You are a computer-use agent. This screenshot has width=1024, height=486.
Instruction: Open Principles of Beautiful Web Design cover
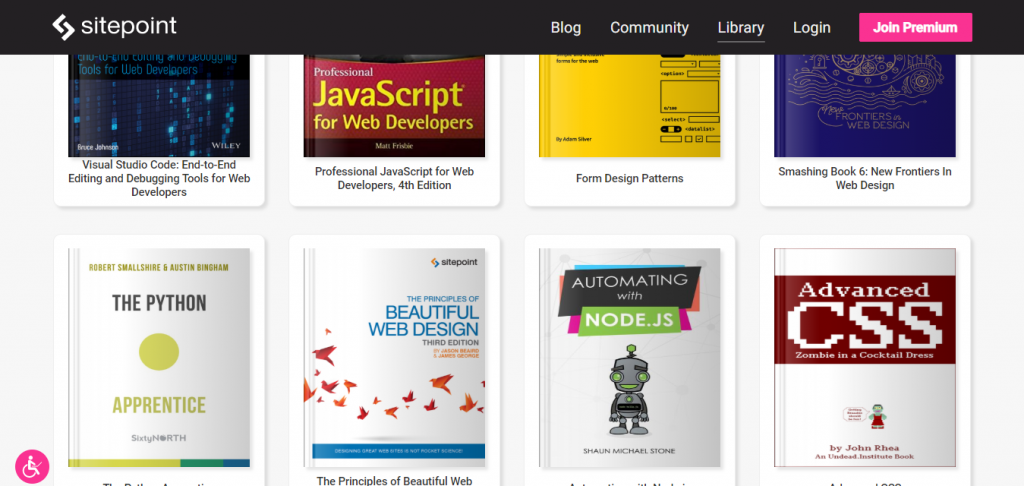[x=394, y=353]
